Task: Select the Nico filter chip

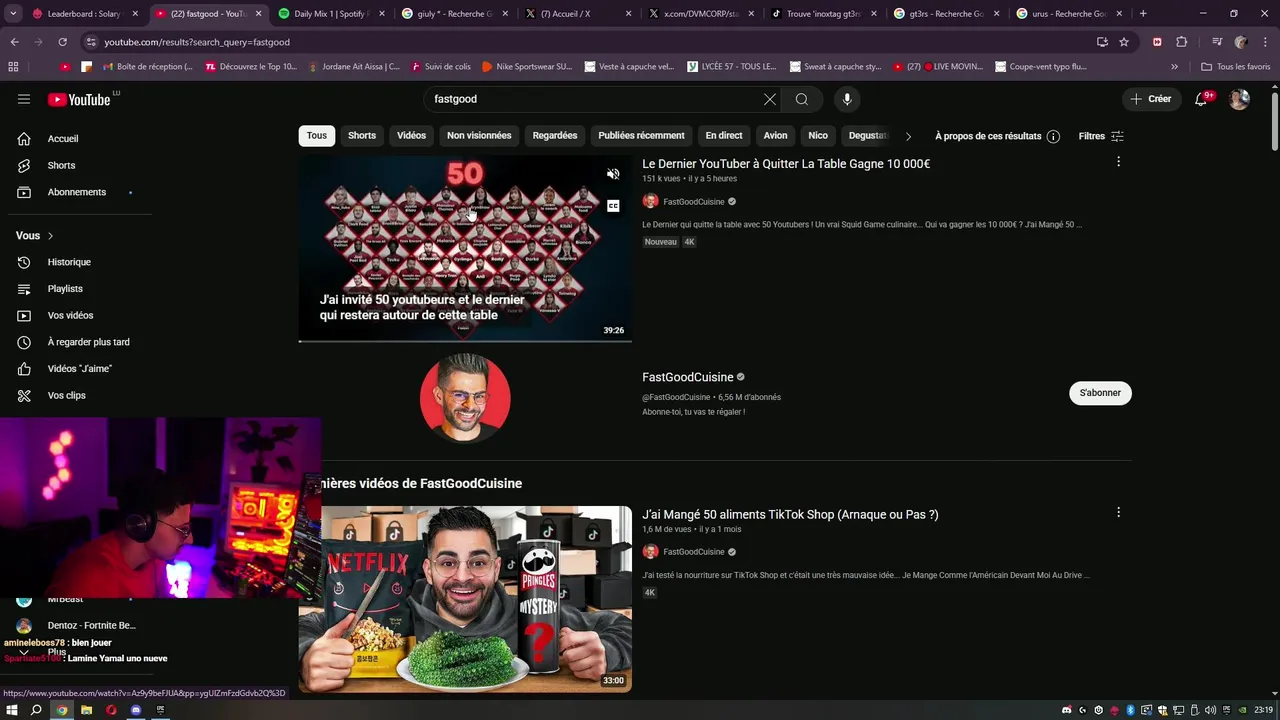Action: [x=818, y=136]
